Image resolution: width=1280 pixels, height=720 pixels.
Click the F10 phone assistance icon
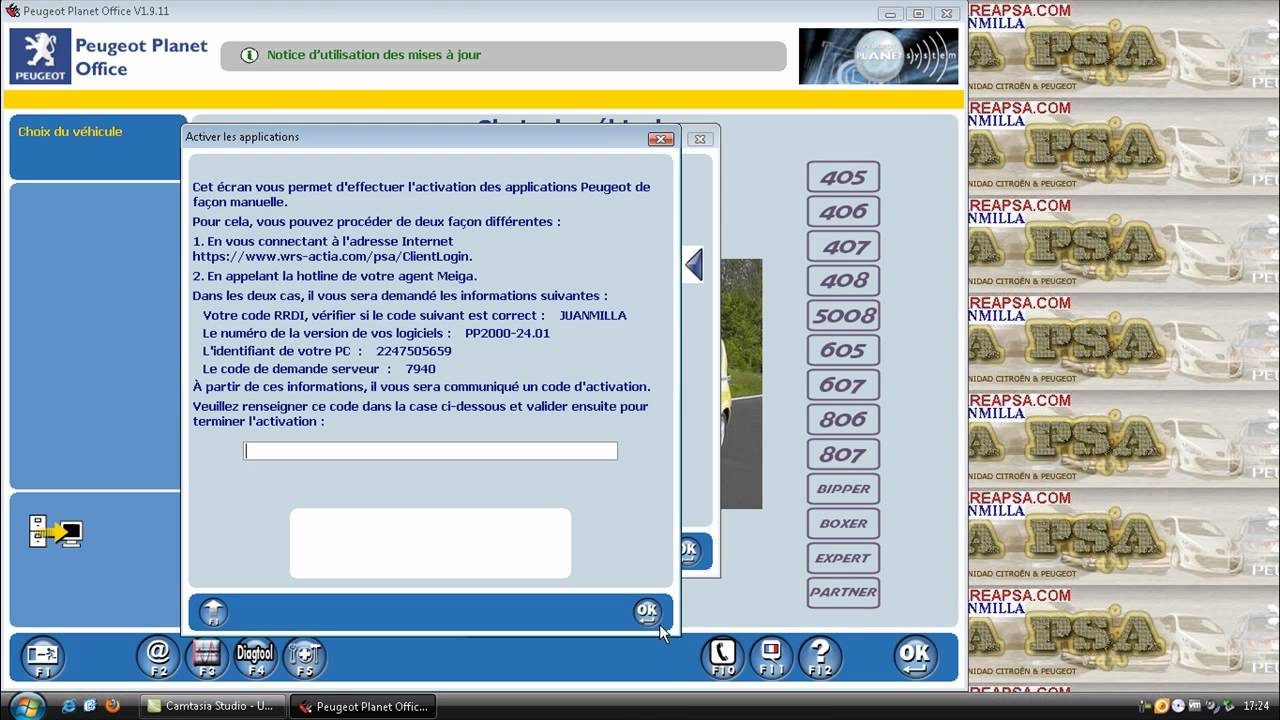pyautogui.click(x=722, y=657)
